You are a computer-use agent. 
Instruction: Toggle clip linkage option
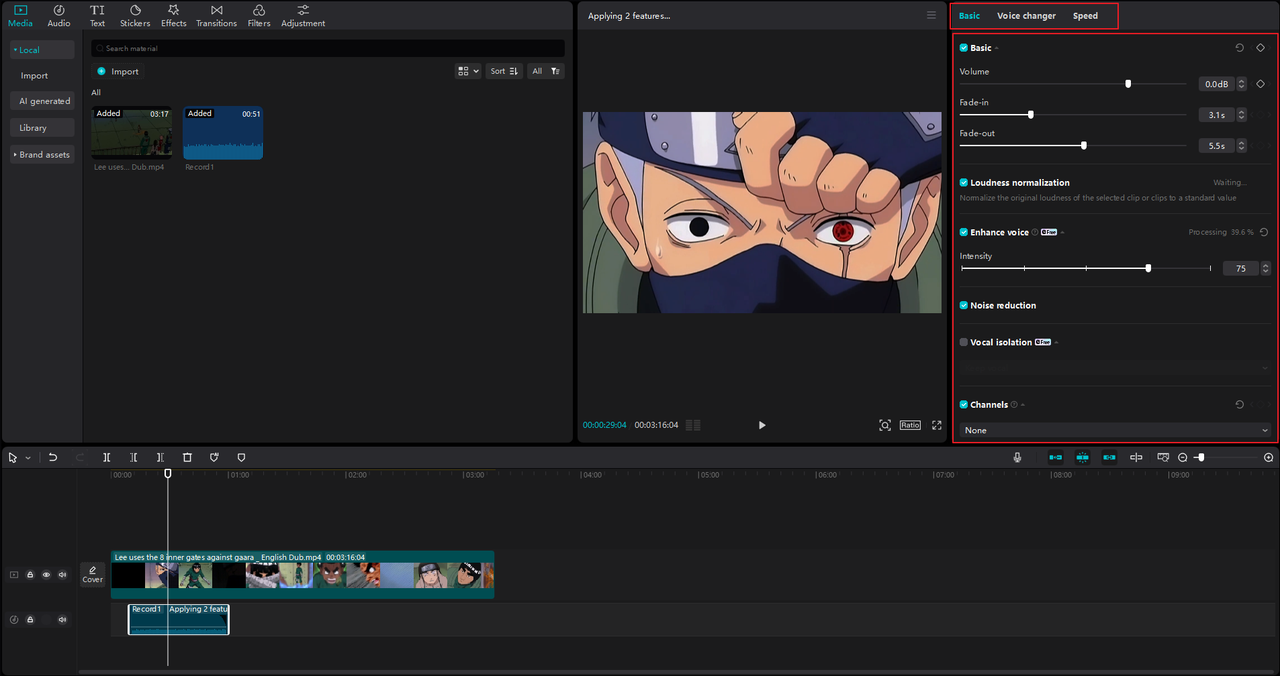click(x=1109, y=457)
